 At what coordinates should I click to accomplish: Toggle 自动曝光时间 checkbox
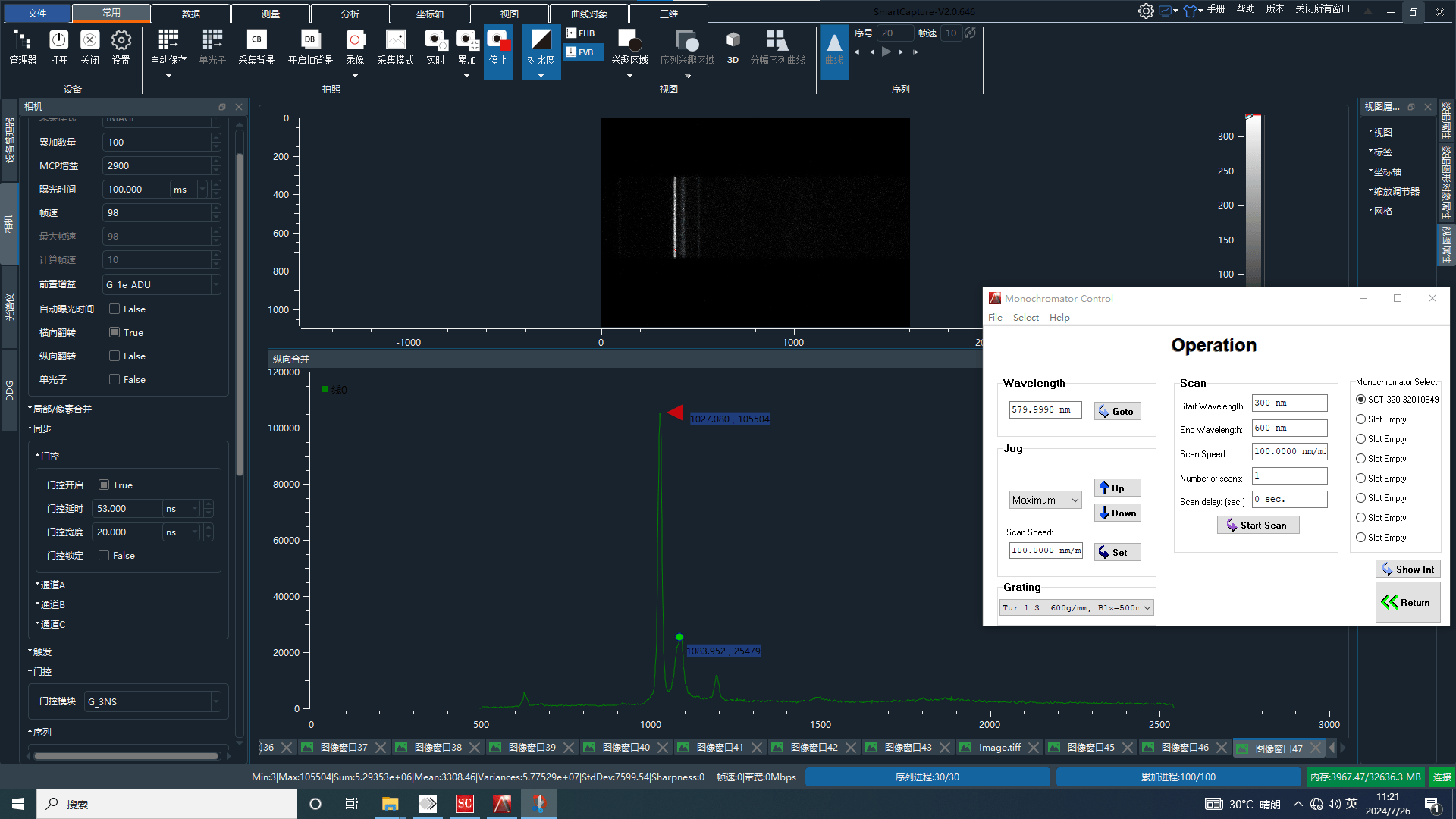pyautogui.click(x=115, y=309)
